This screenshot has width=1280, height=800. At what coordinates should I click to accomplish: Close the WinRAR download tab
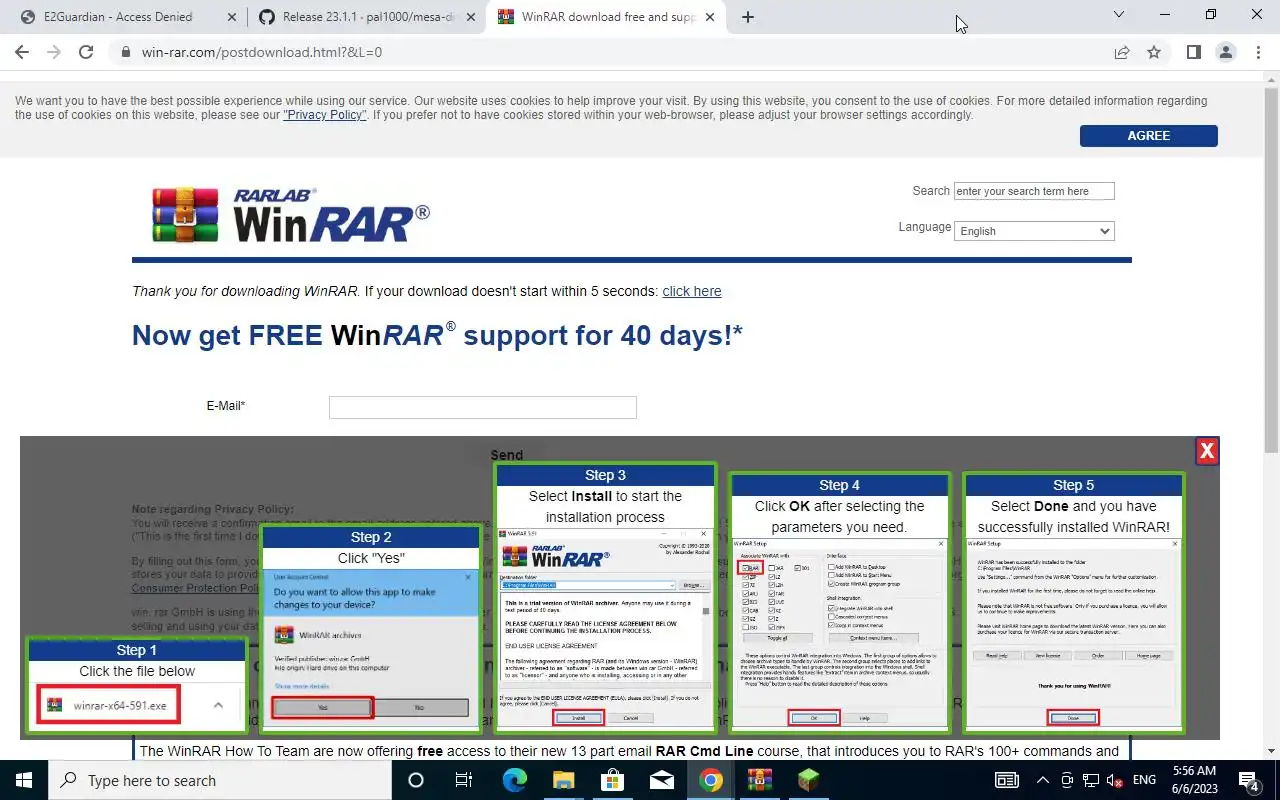click(710, 17)
